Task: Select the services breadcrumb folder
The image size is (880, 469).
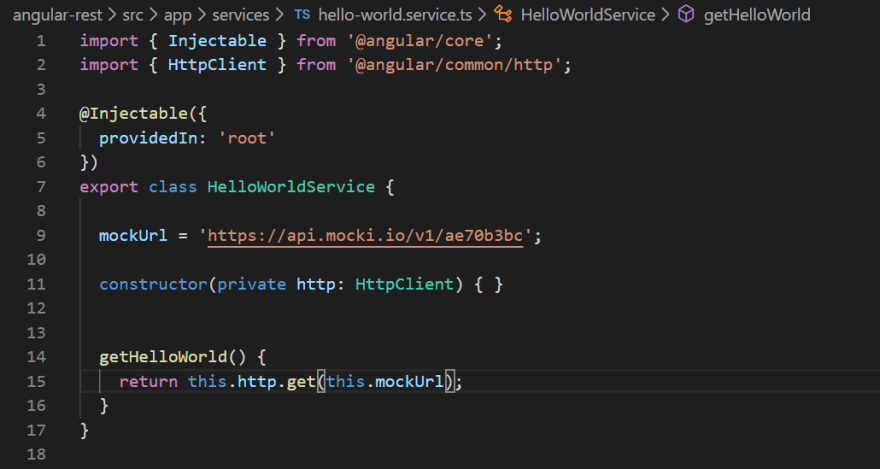Action: tap(240, 15)
